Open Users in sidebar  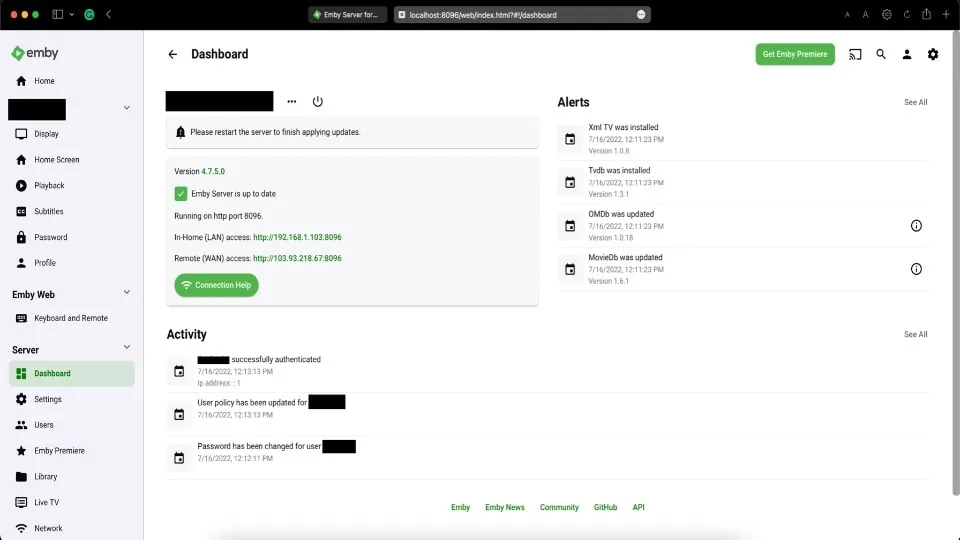pyautogui.click(x=72, y=425)
